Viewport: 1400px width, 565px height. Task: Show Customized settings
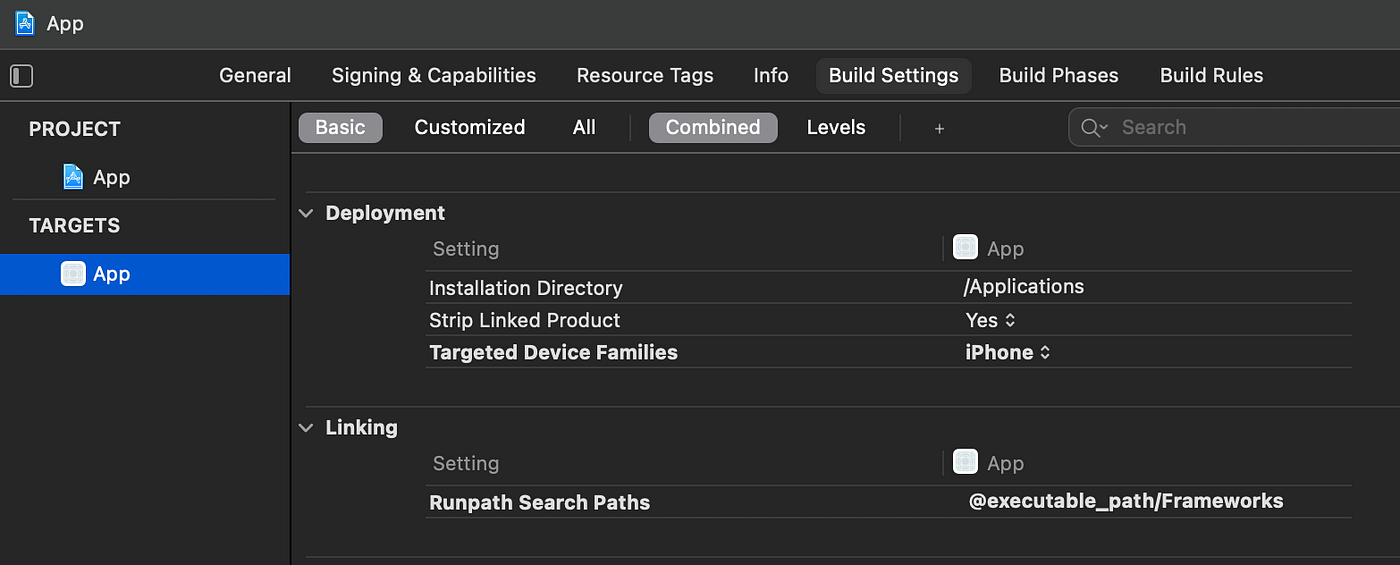click(x=470, y=127)
